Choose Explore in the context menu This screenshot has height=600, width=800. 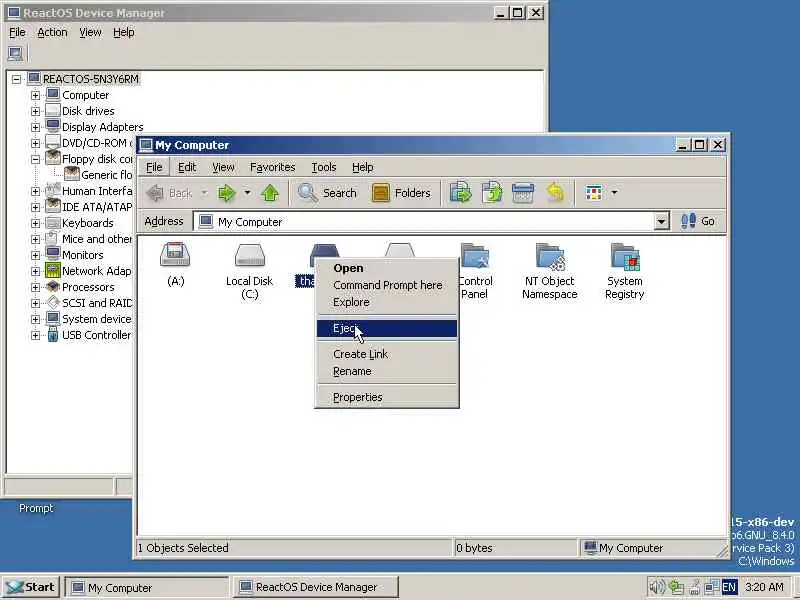point(387,302)
